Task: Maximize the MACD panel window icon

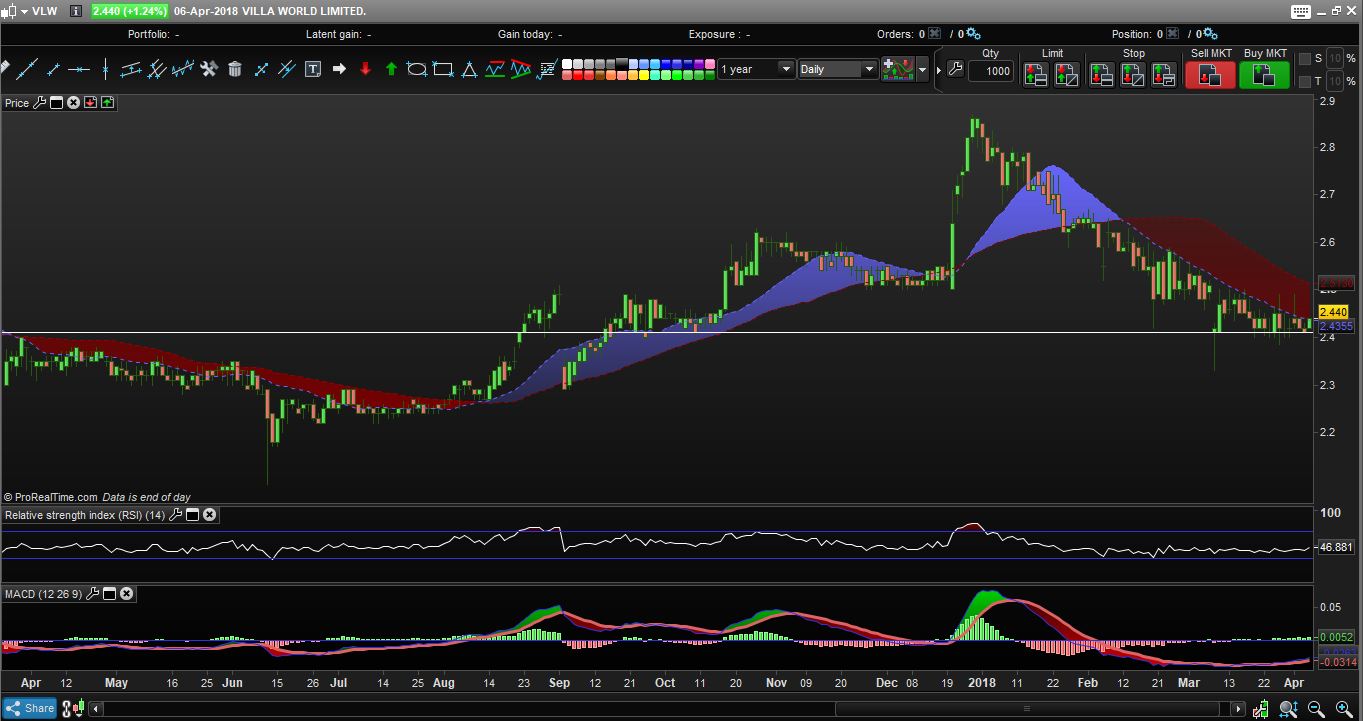Action: pyautogui.click(x=110, y=593)
